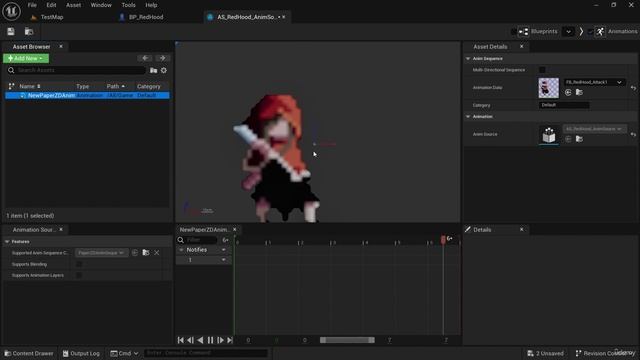
Task: Open the Blueprints mode dropdown arrow
Action: pos(568,31)
